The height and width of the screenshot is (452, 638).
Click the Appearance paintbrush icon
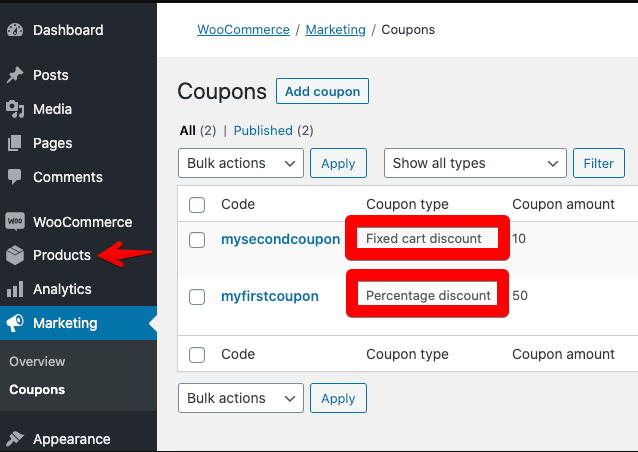click(15, 439)
